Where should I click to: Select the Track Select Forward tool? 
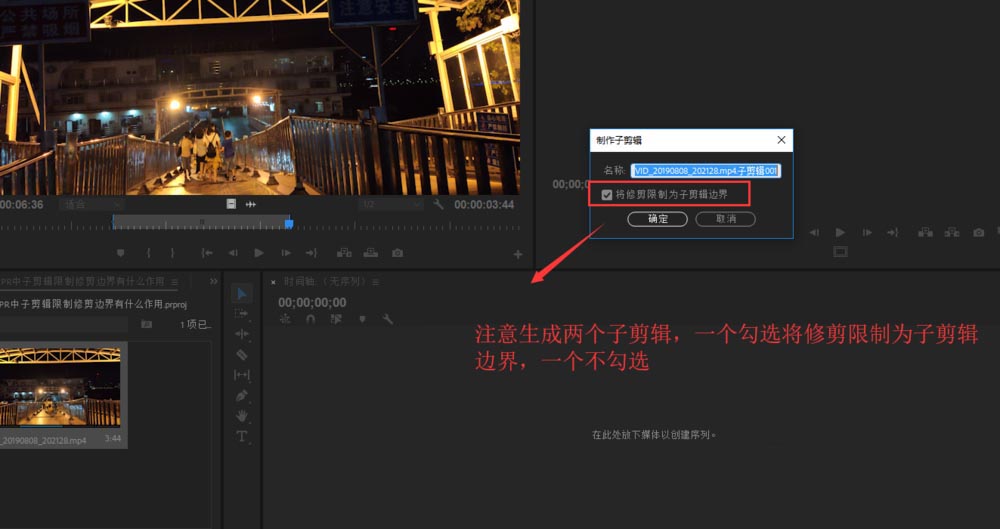241,313
